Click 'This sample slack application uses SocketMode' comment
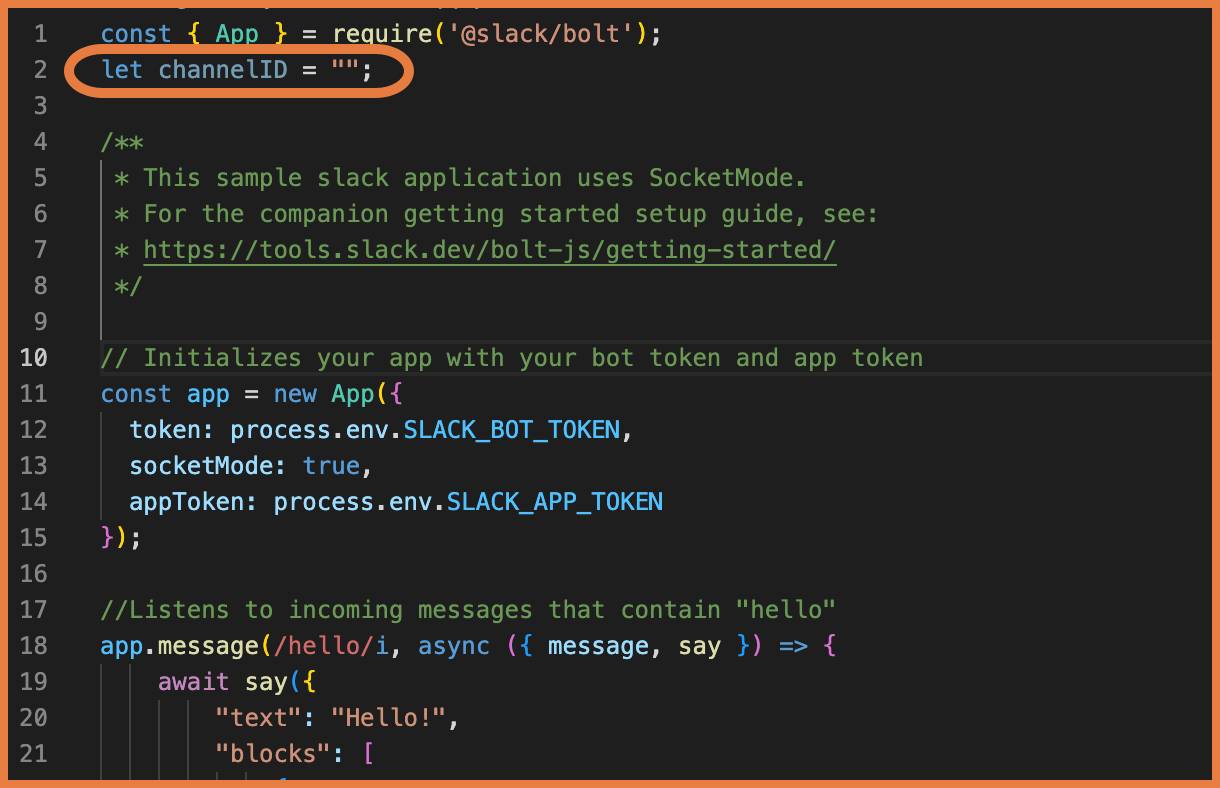The height and width of the screenshot is (788, 1220). pos(460,178)
